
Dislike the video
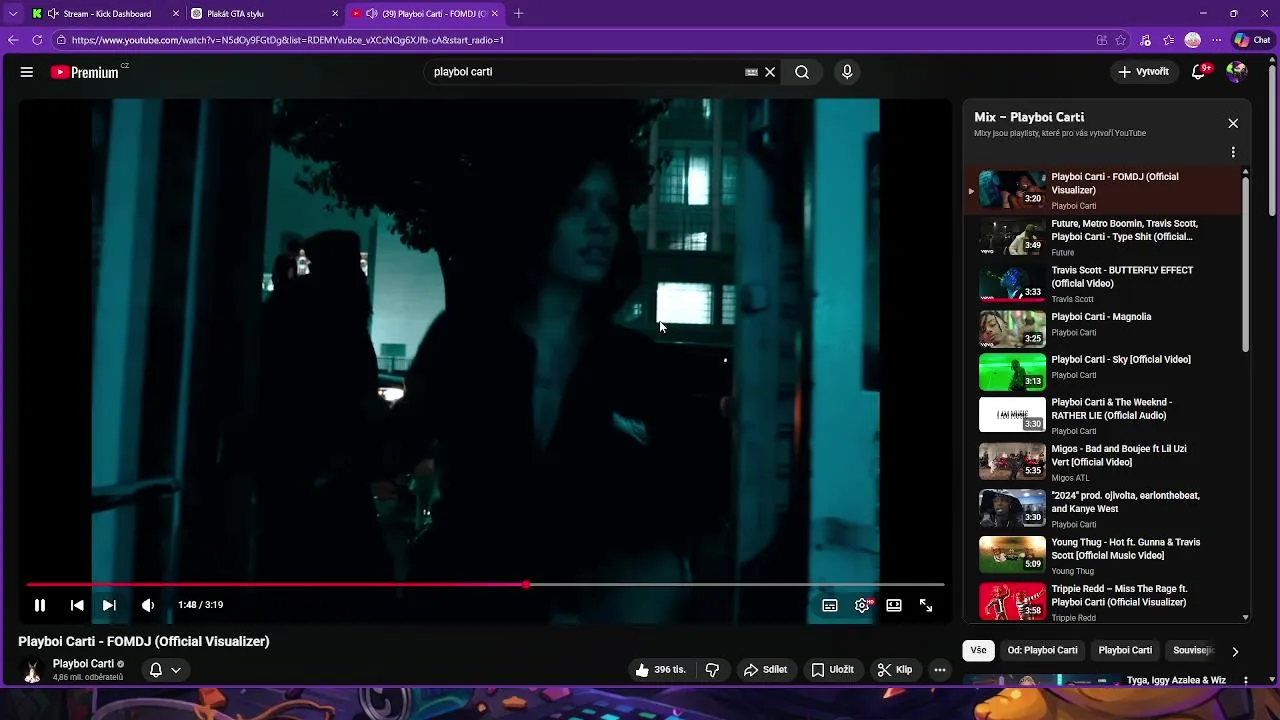(712, 670)
